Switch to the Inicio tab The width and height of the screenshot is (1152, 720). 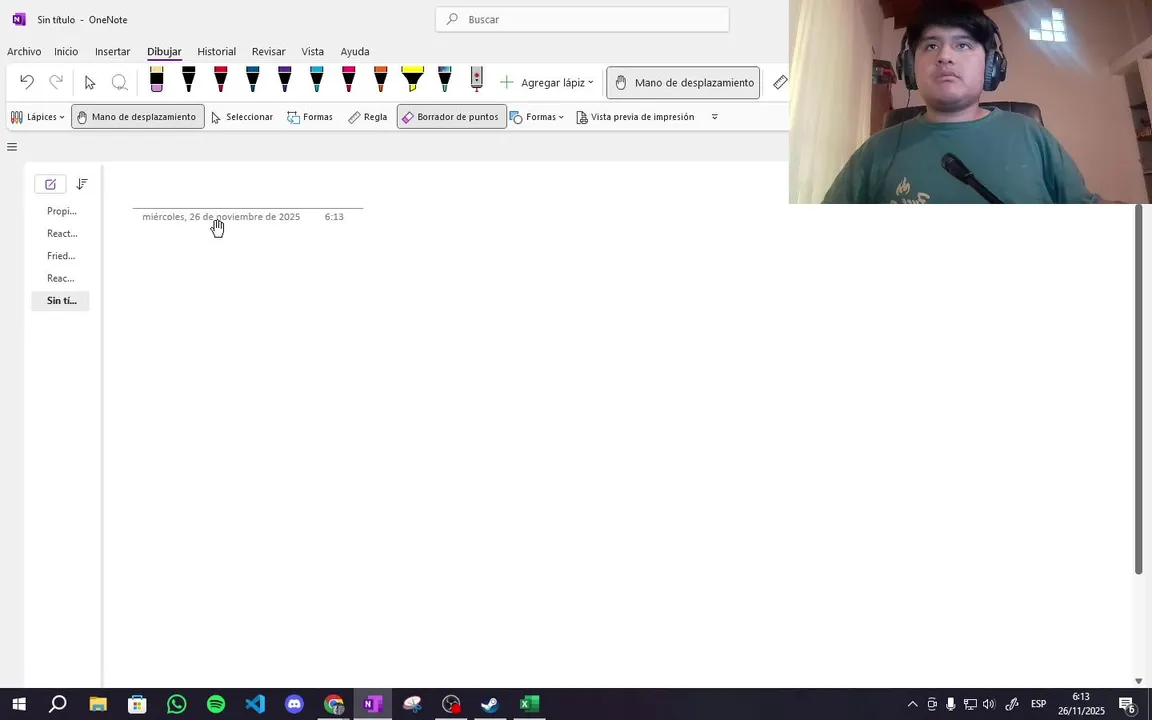[66, 51]
